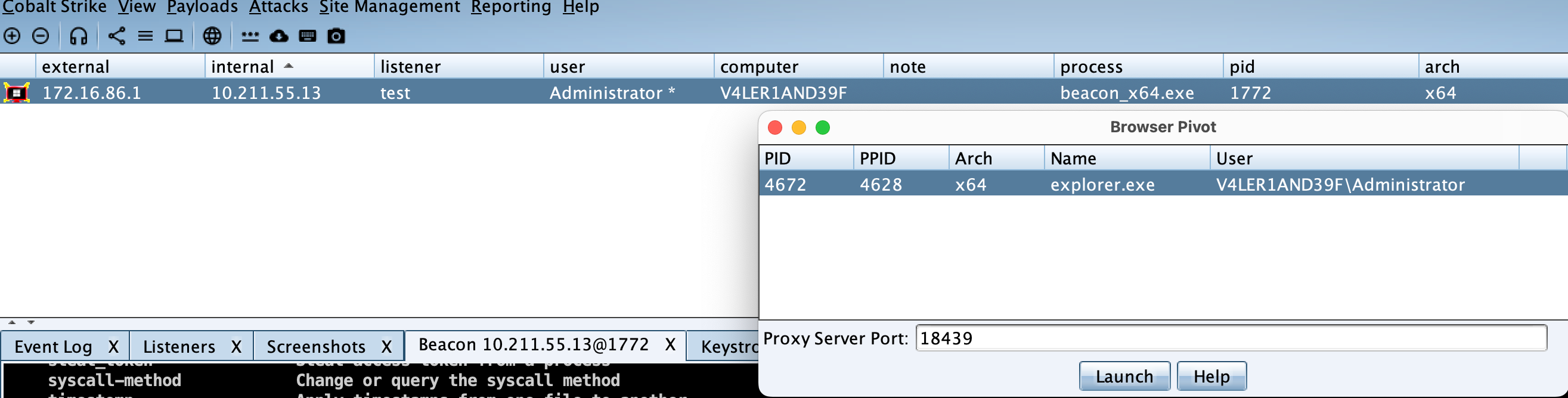Switch to the Event Log tab
This screenshot has height=398, width=1568.
[54, 346]
